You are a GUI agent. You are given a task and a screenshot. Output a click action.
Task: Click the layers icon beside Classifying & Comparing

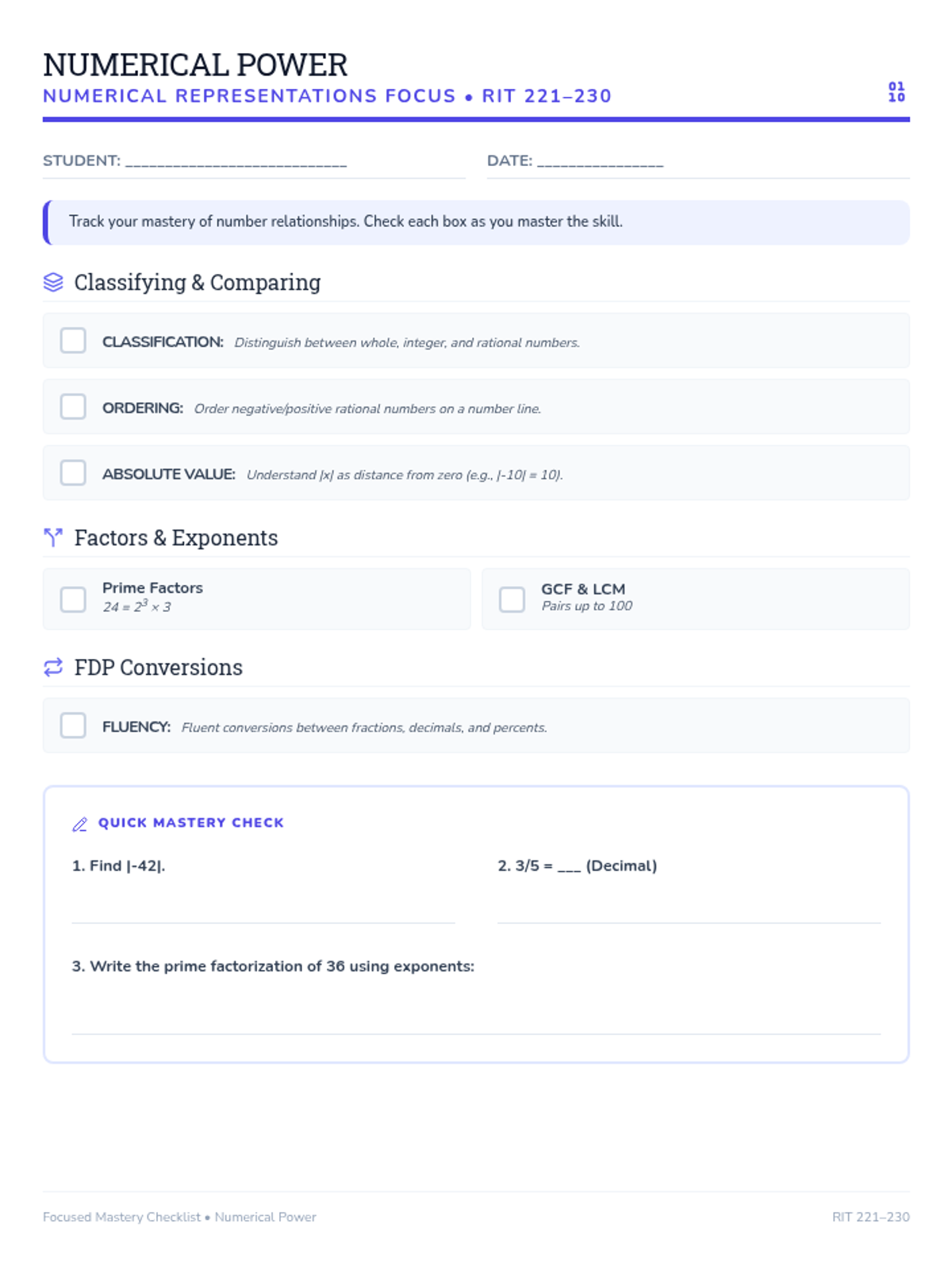(x=53, y=283)
